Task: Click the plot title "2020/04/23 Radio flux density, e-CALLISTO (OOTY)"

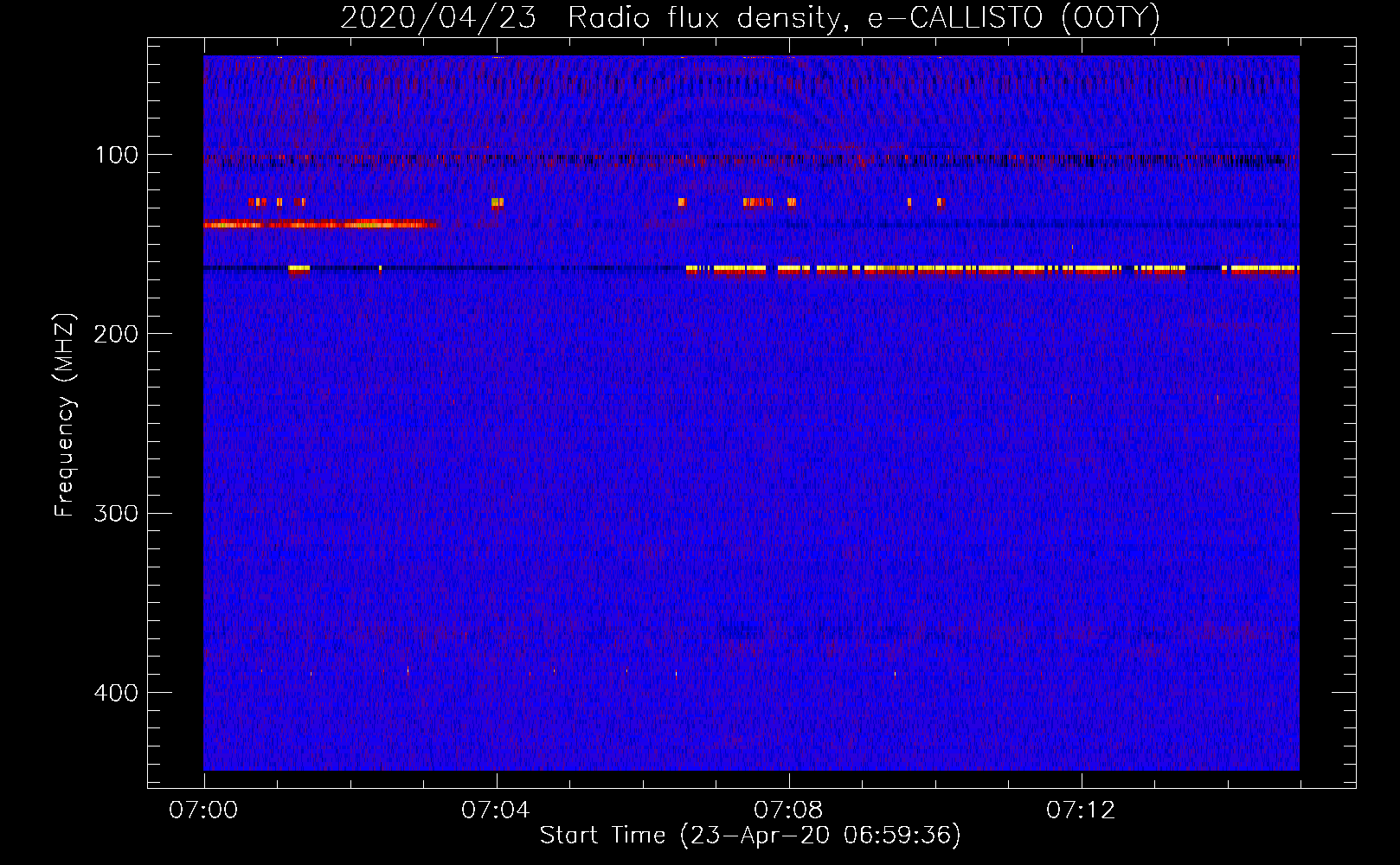Action: coord(750,17)
